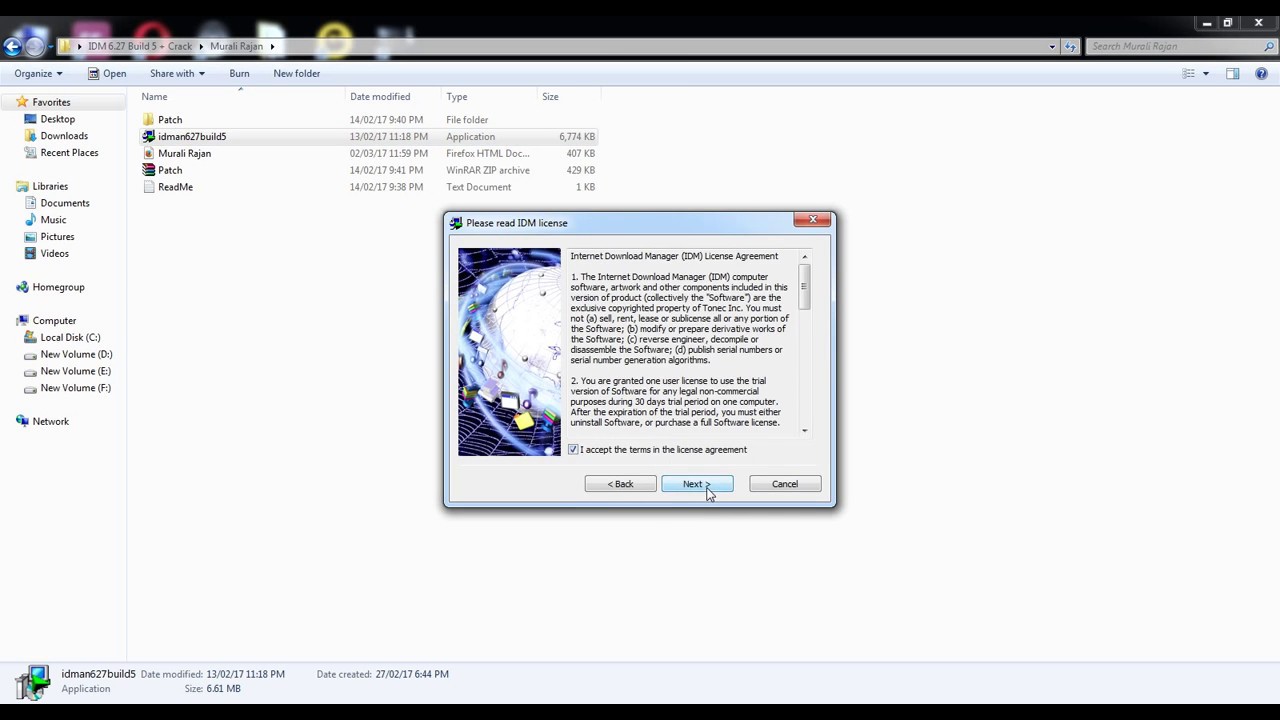1280x720 pixels.
Task: Go back using the Explorer back arrow
Action: pyautogui.click(x=12, y=46)
